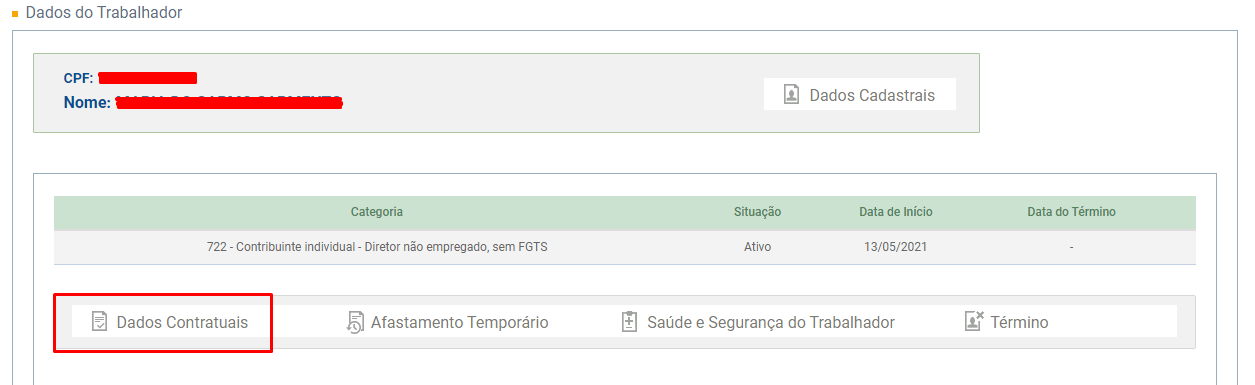Click the Término person-with-X icon
Image resolution: width=1255 pixels, height=385 pixels.
click(x=974, y=321)
